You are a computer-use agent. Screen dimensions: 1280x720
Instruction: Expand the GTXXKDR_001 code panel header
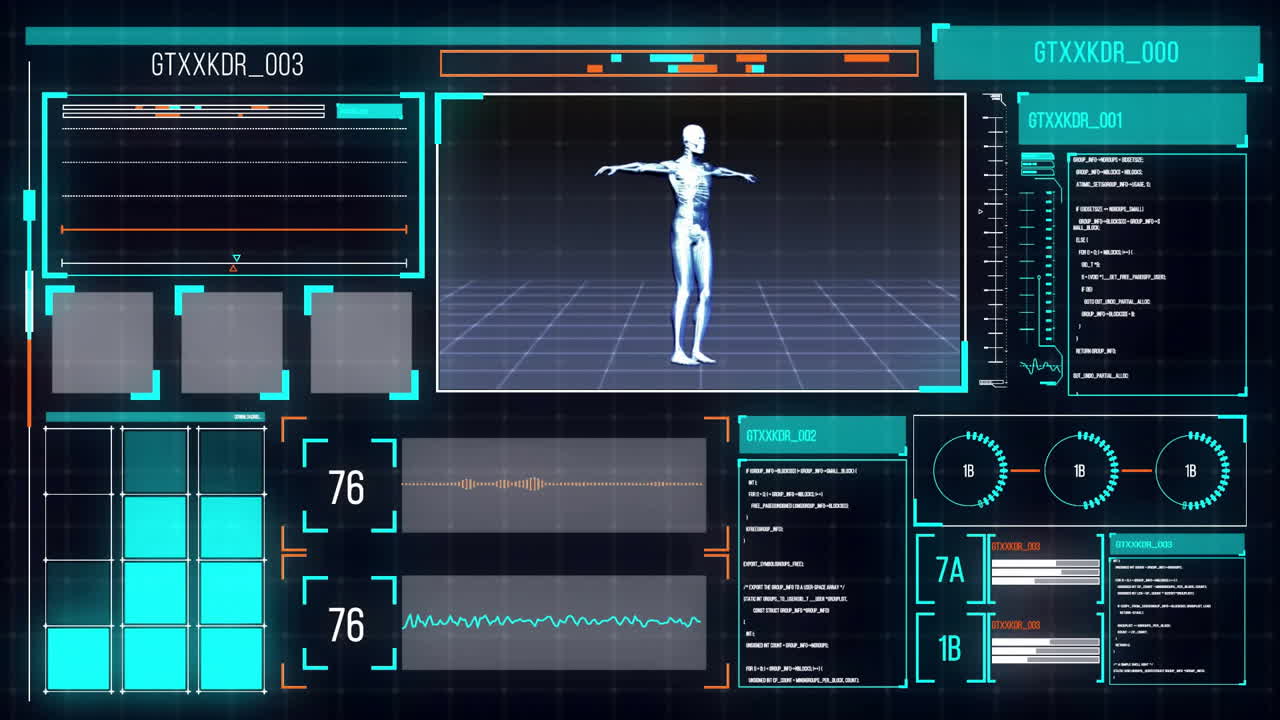pyautogui.click(x=1132, y=120)
